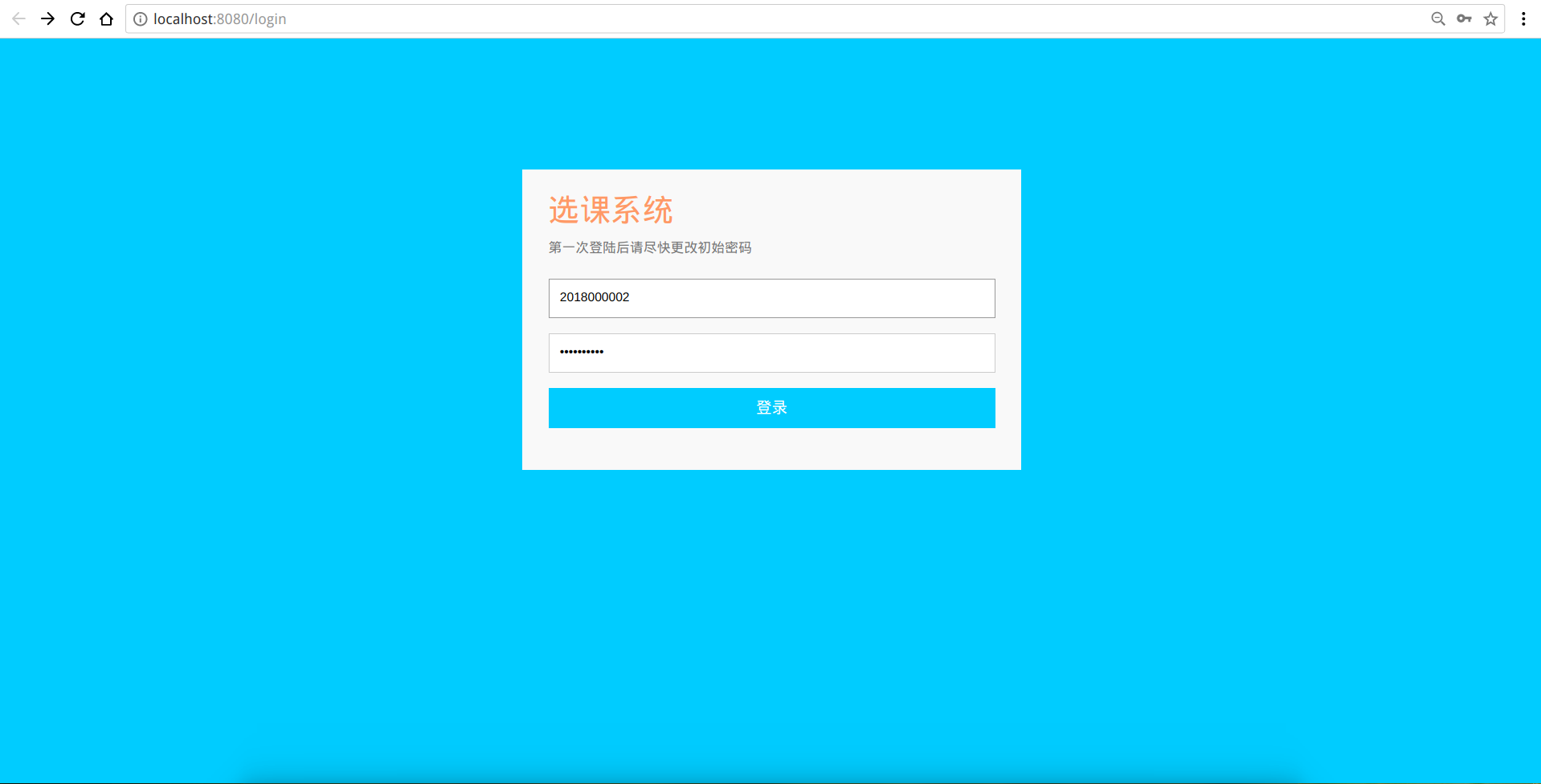Click the masked password field
The image size is (1541, 784).
click(x=770, y=353)
